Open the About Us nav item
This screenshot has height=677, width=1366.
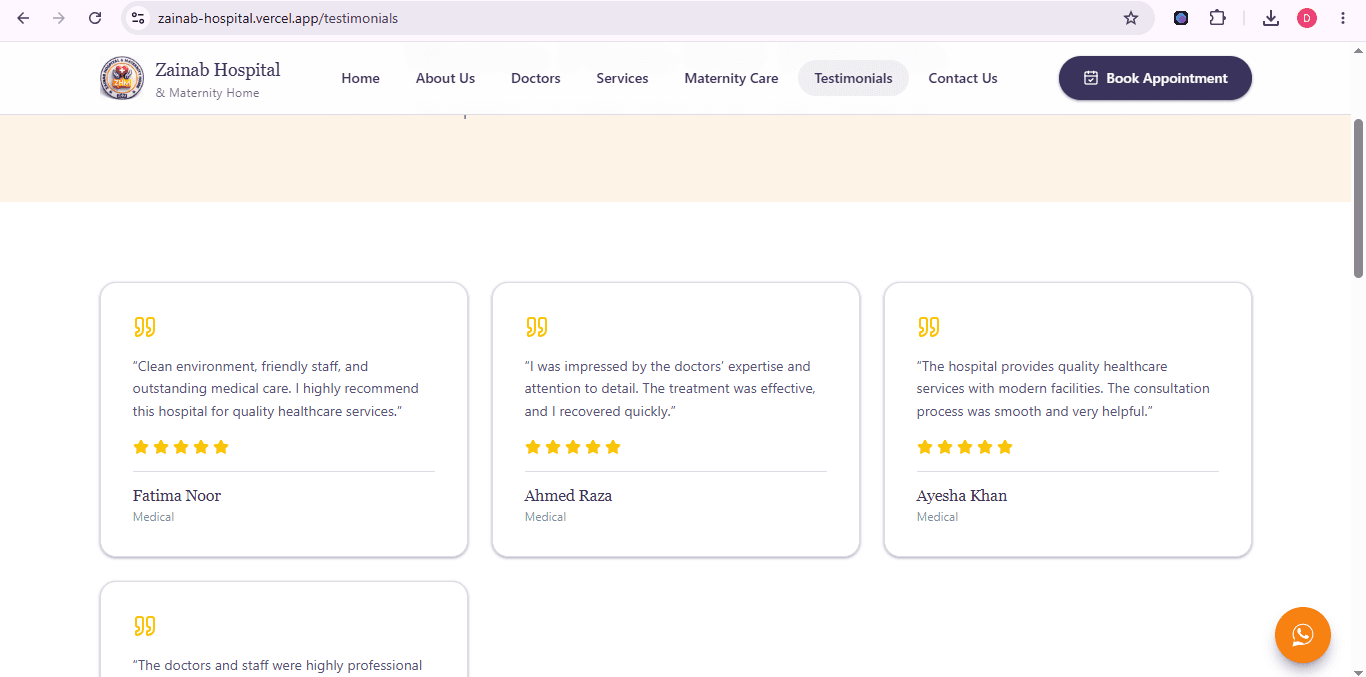(x=445, y=78)
